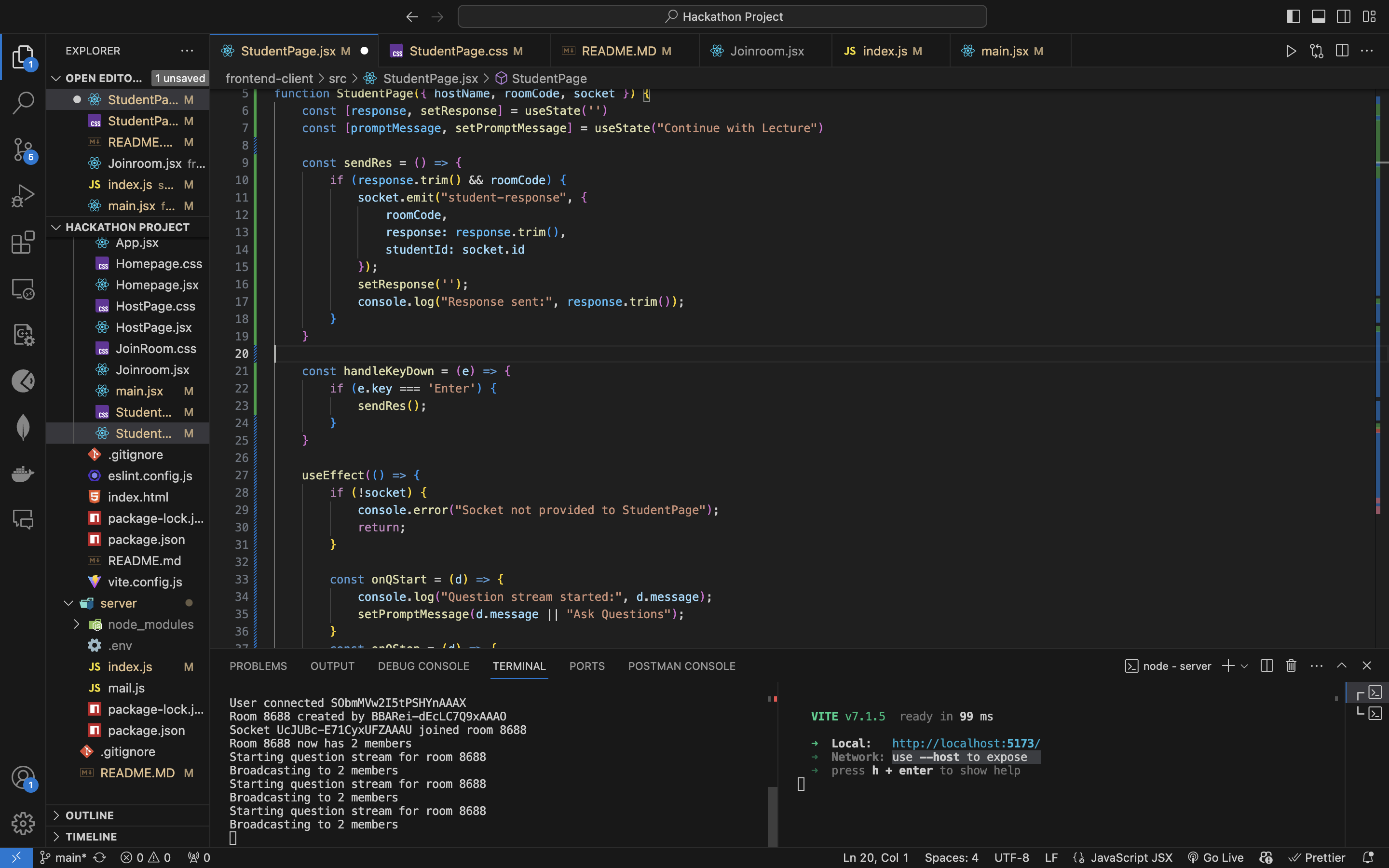Click the Run Code play icon

pyautogui.click(x=1291, y=51)
